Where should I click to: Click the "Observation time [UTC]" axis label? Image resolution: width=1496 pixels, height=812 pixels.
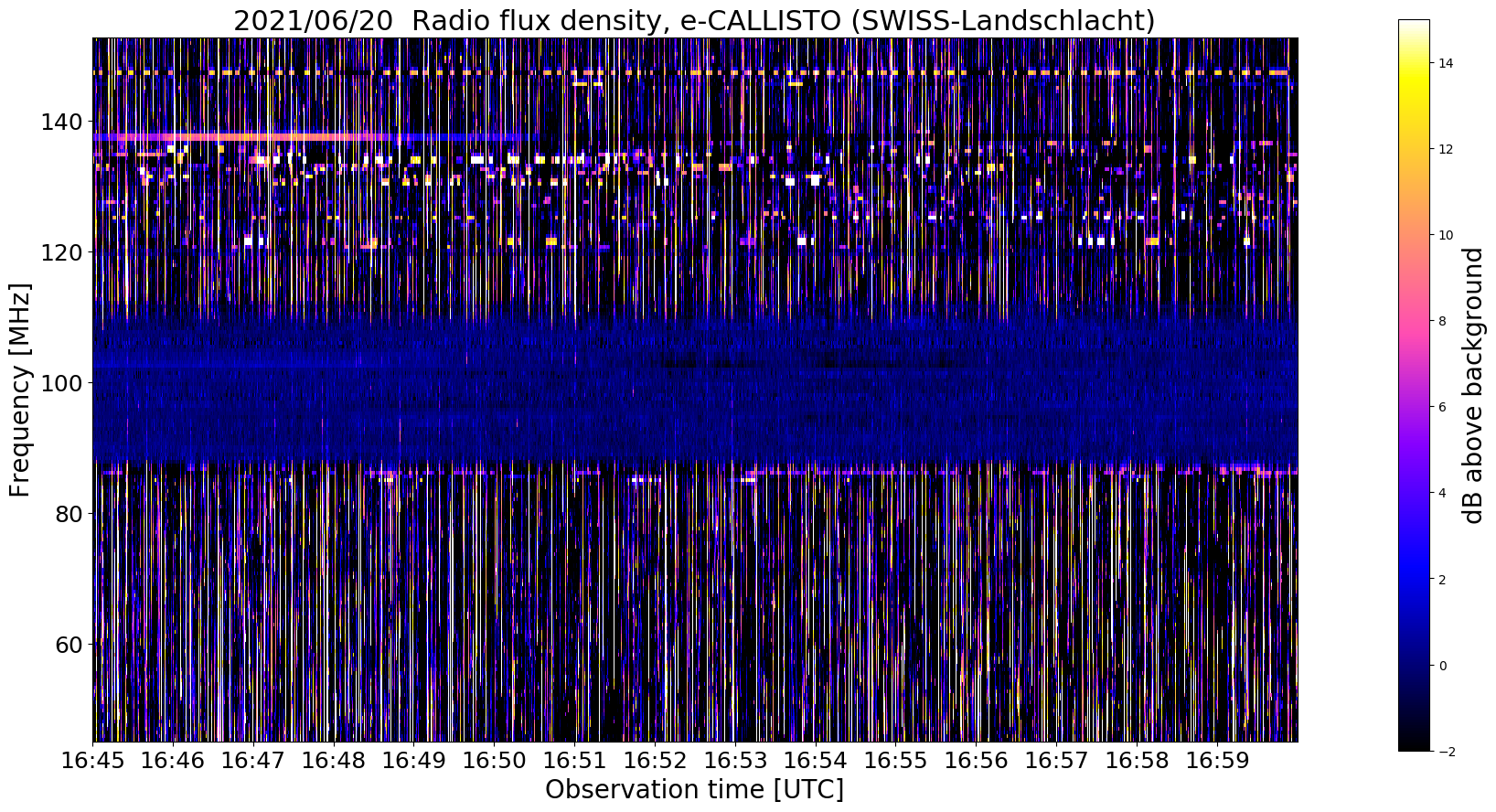click(695, 789)
